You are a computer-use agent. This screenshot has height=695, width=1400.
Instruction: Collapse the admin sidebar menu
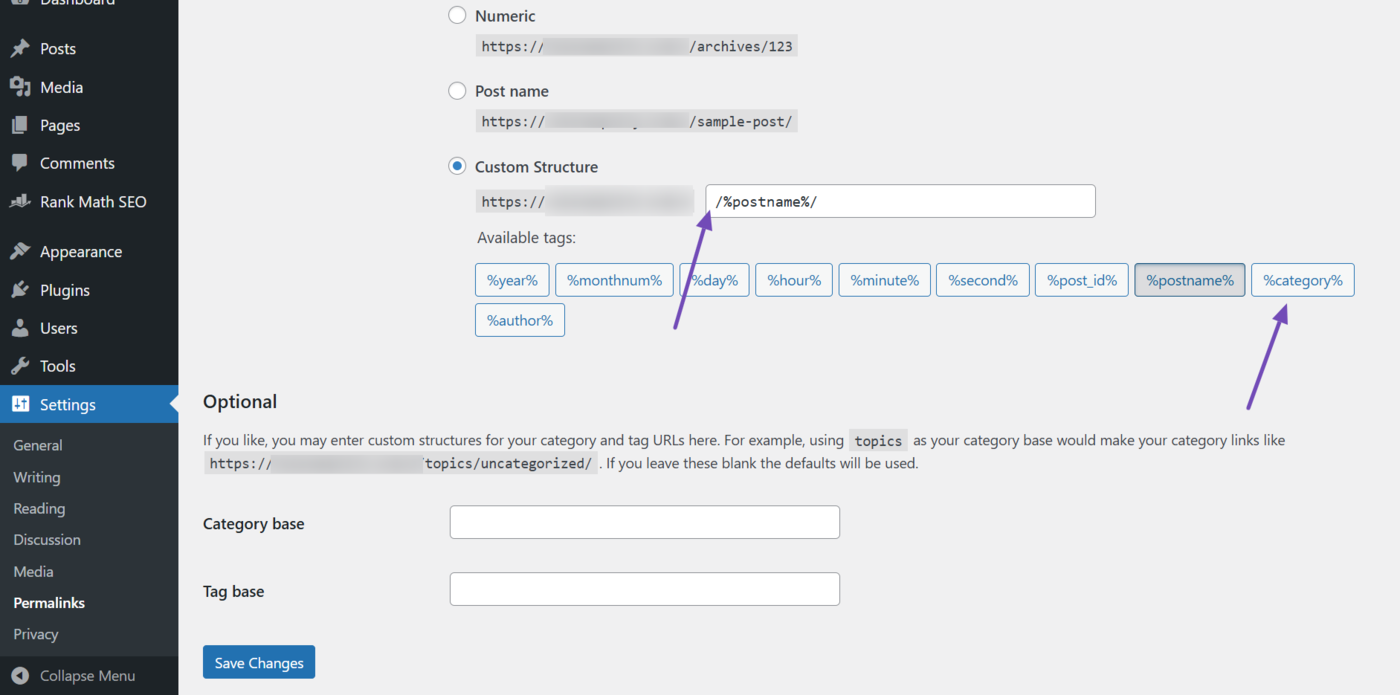pos(89,675)
